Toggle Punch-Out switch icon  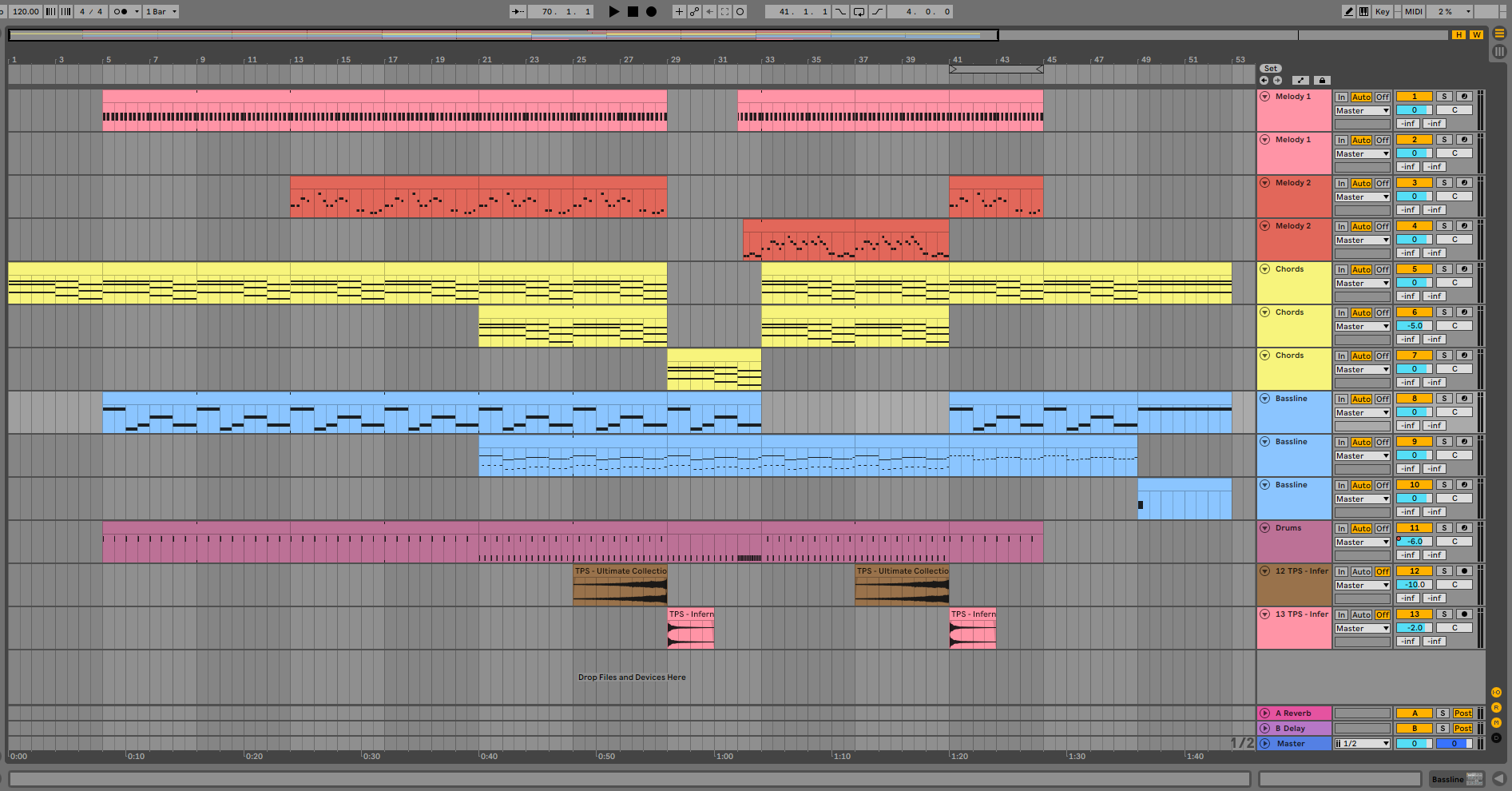point(877,11)
